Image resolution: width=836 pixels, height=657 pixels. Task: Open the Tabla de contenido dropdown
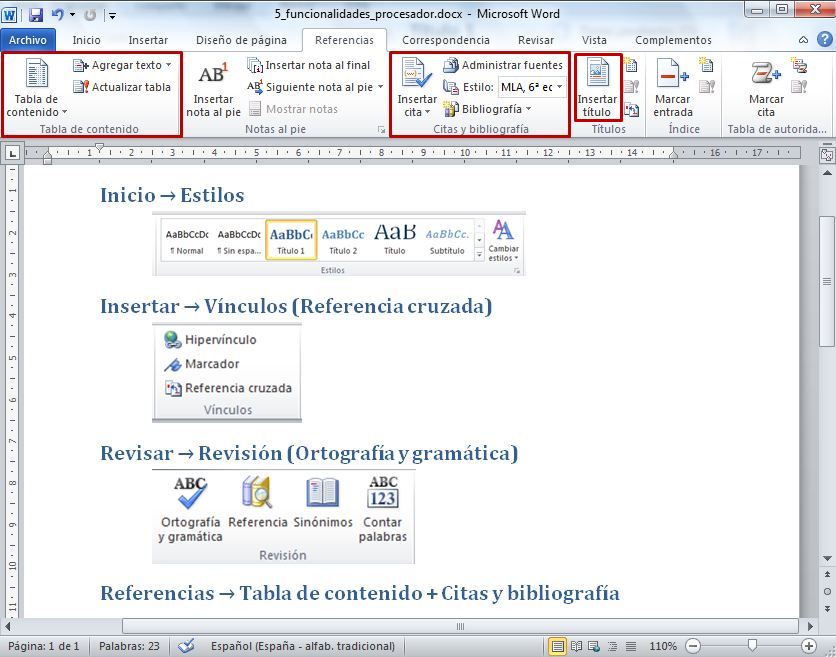coord(36,90)
